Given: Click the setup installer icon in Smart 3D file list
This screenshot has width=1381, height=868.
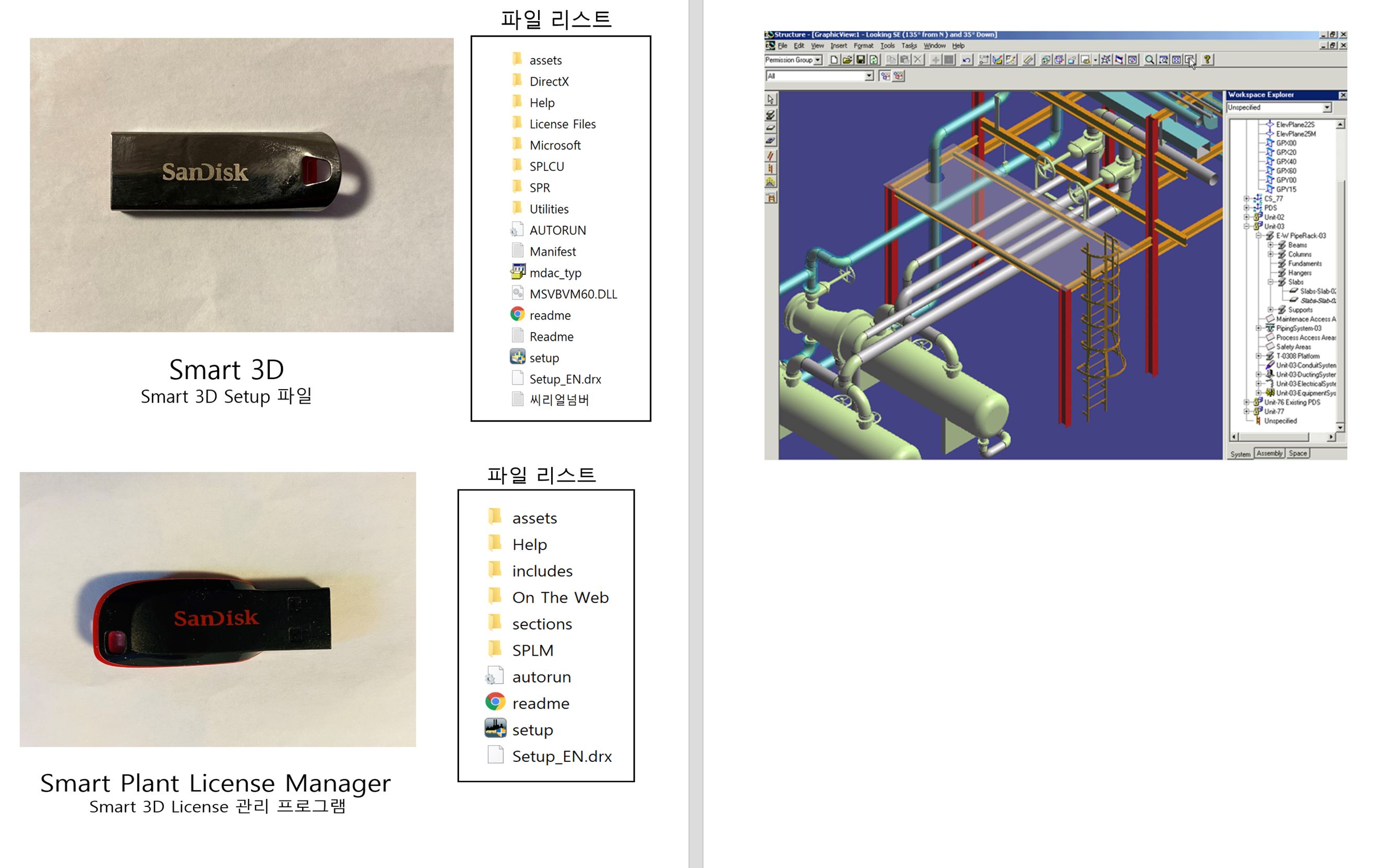Looking at the screenshot, I should pyautogui.click(x=517, y=357).
